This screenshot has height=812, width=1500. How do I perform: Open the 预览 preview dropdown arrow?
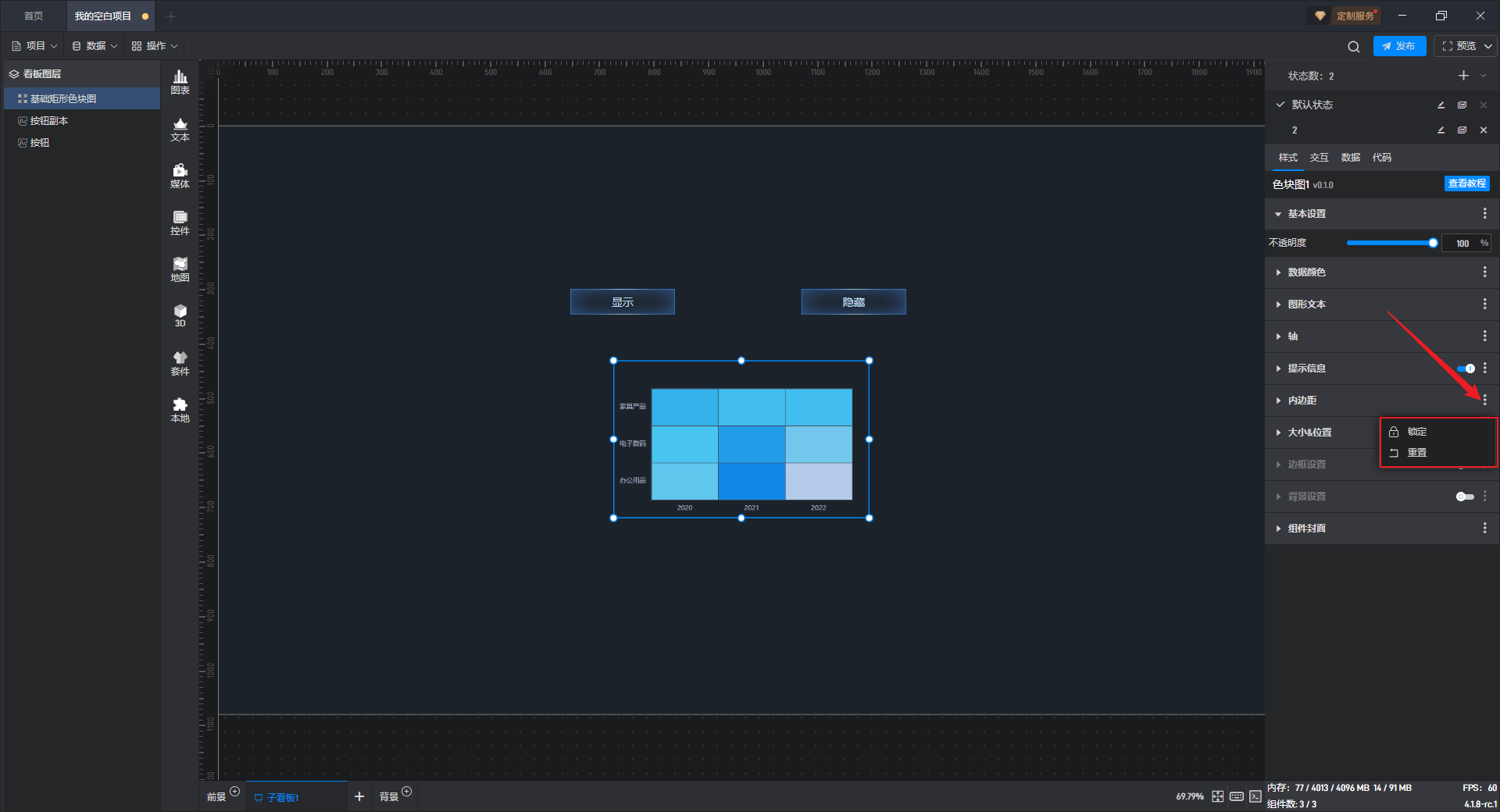click(1487, 46)
